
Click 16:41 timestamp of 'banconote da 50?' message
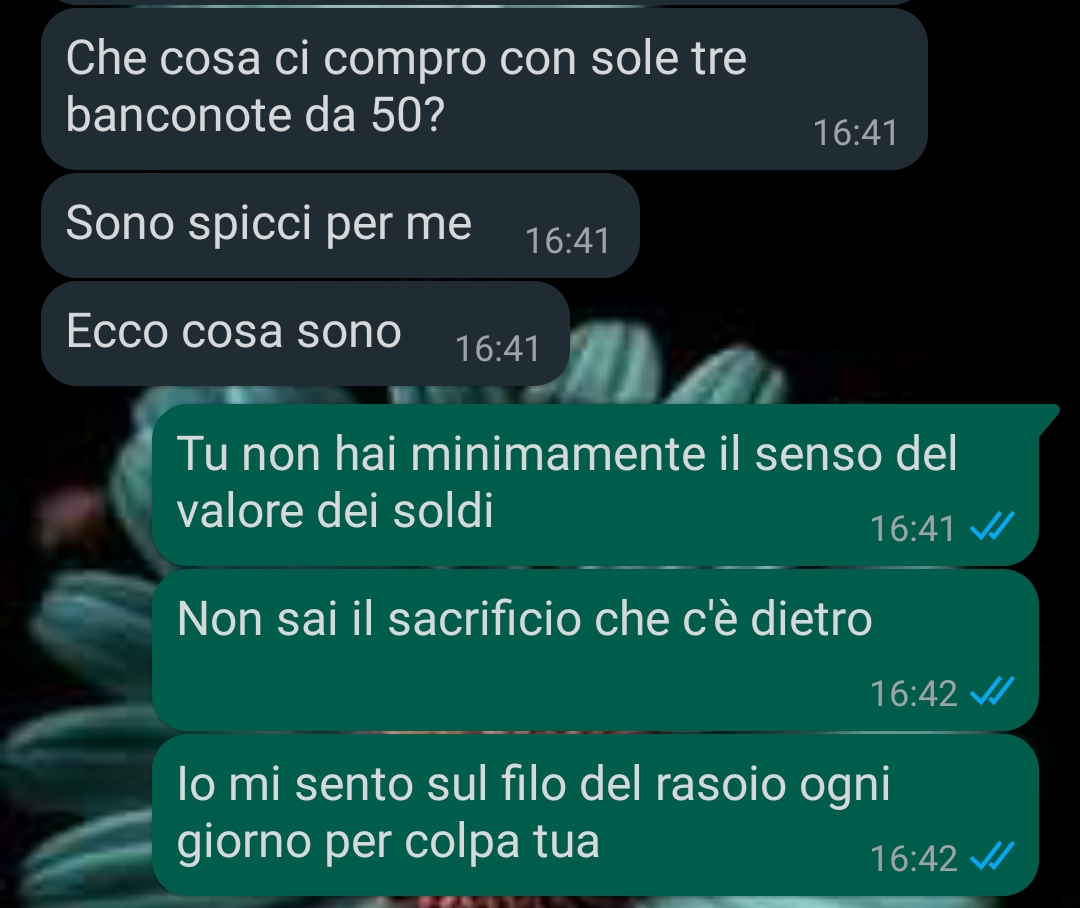855,133
